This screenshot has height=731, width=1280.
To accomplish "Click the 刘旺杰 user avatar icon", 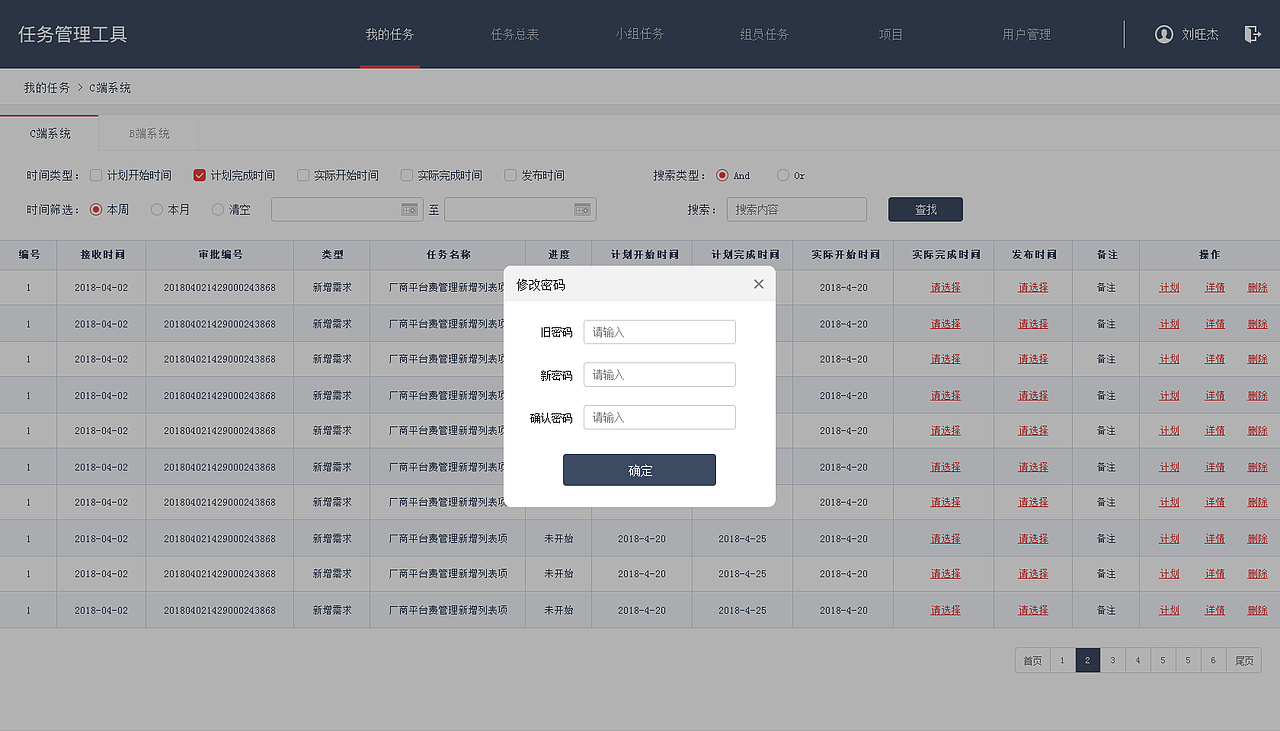I will [x=1163, y=33].
